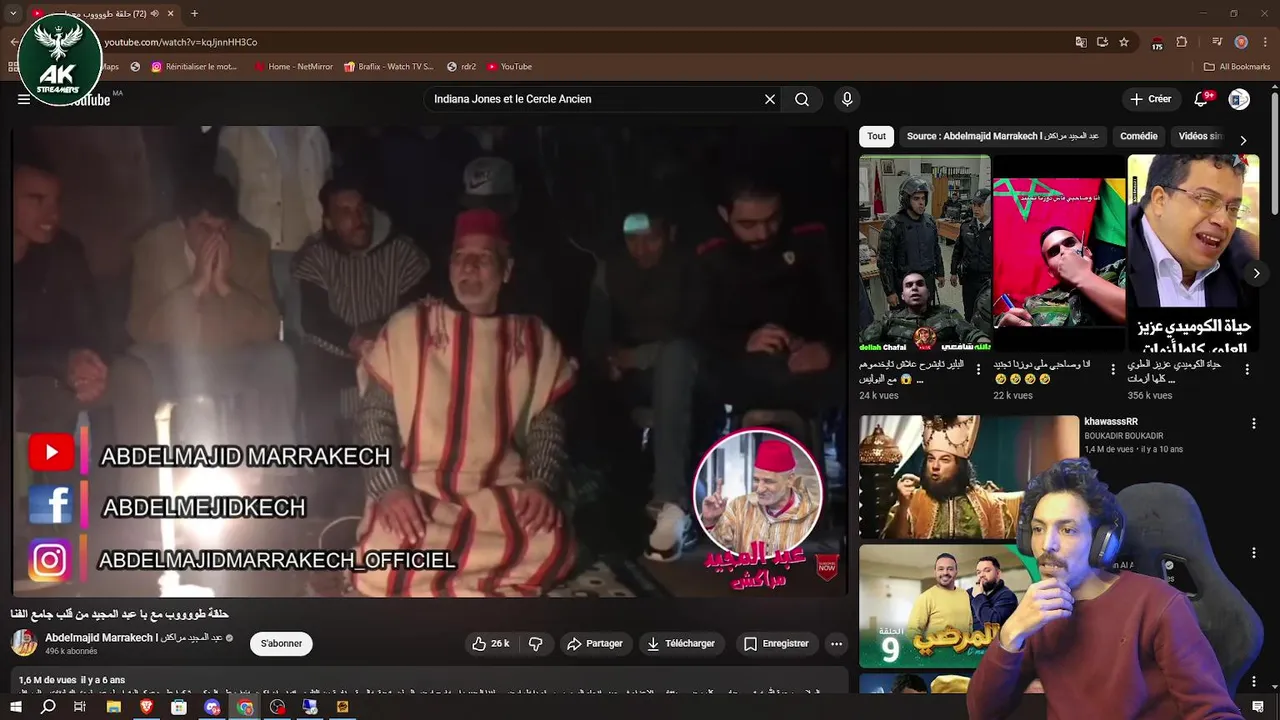Open the khawasssRR video thumbnail
This screenshot has height=720, width=1280.
969,477
